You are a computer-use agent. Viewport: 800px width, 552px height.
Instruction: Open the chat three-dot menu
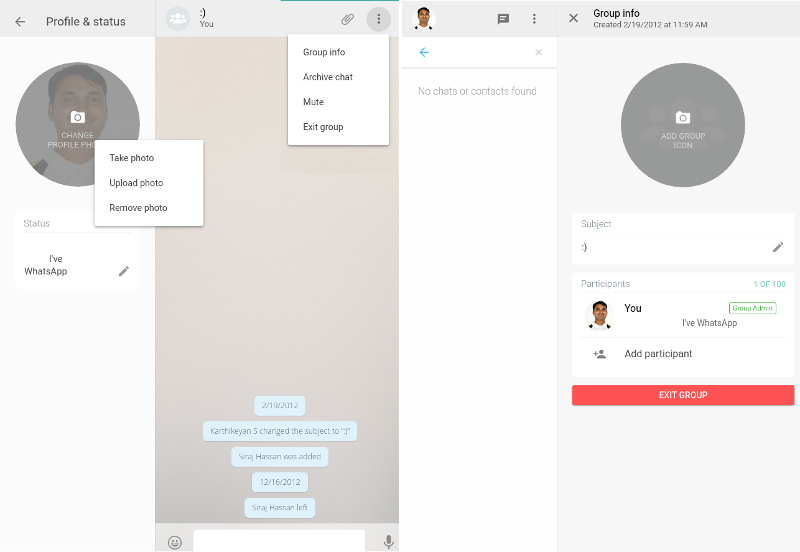379,19
